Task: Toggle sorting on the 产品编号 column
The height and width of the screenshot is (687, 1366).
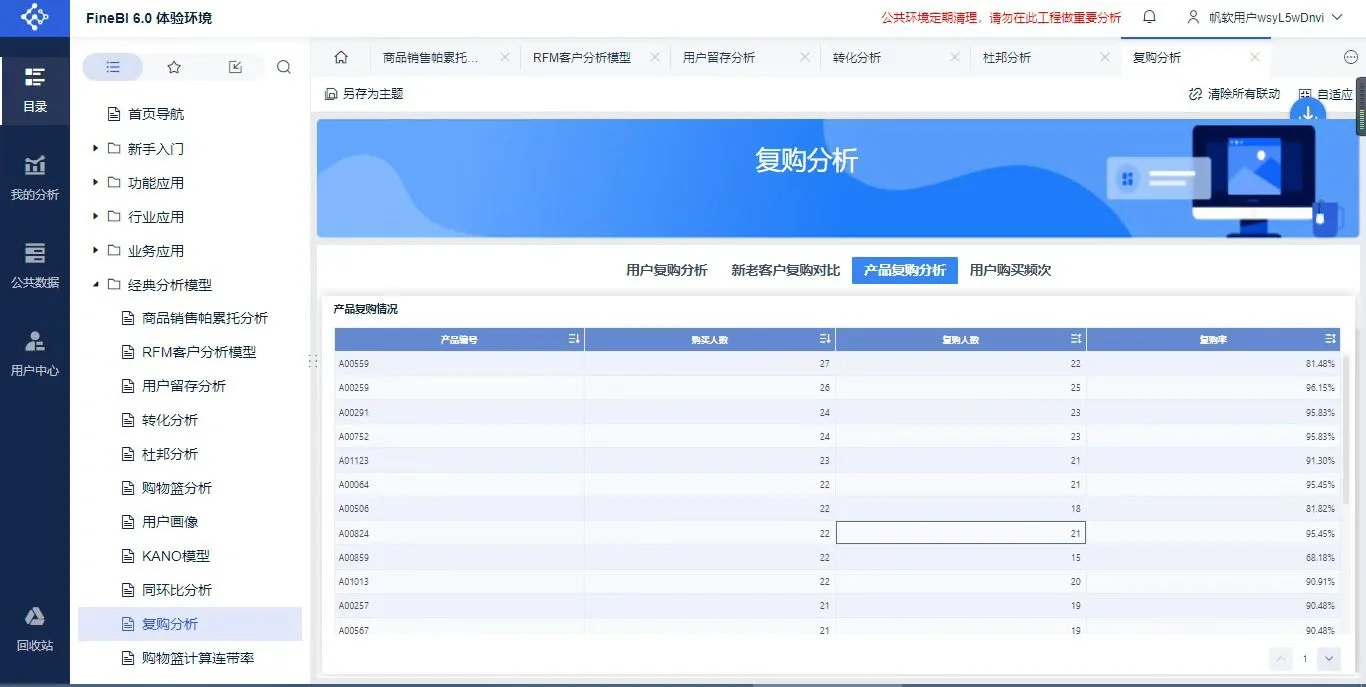Action: [x=575, y=339]
